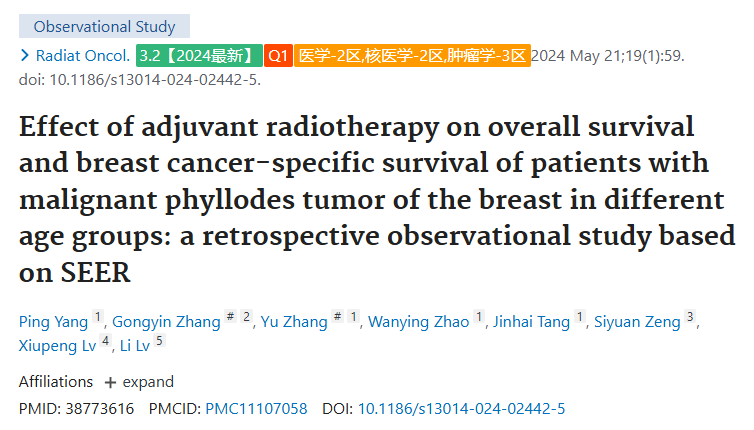Open author Yu Zhang
The image size is (754, 430).
click(294, 321)
